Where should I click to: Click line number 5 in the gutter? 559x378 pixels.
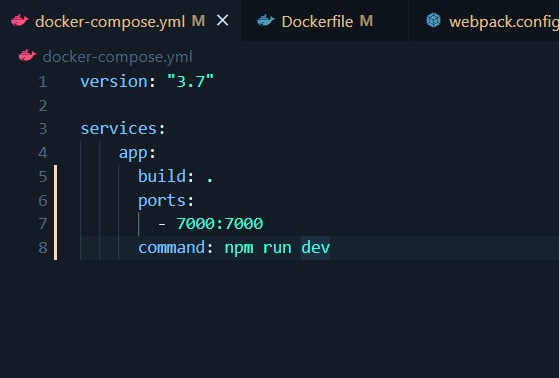click(43, 177)
